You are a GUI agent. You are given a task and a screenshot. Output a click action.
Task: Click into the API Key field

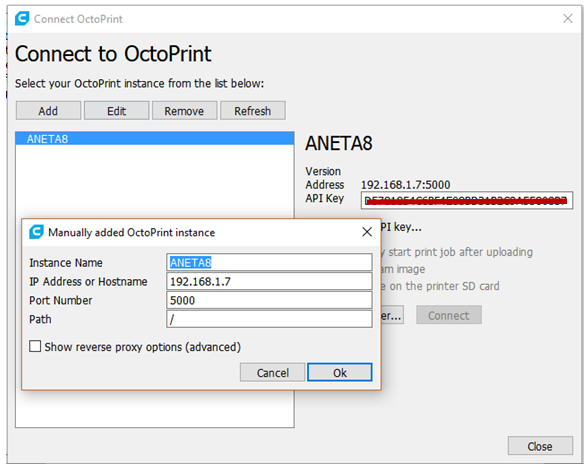467,200
